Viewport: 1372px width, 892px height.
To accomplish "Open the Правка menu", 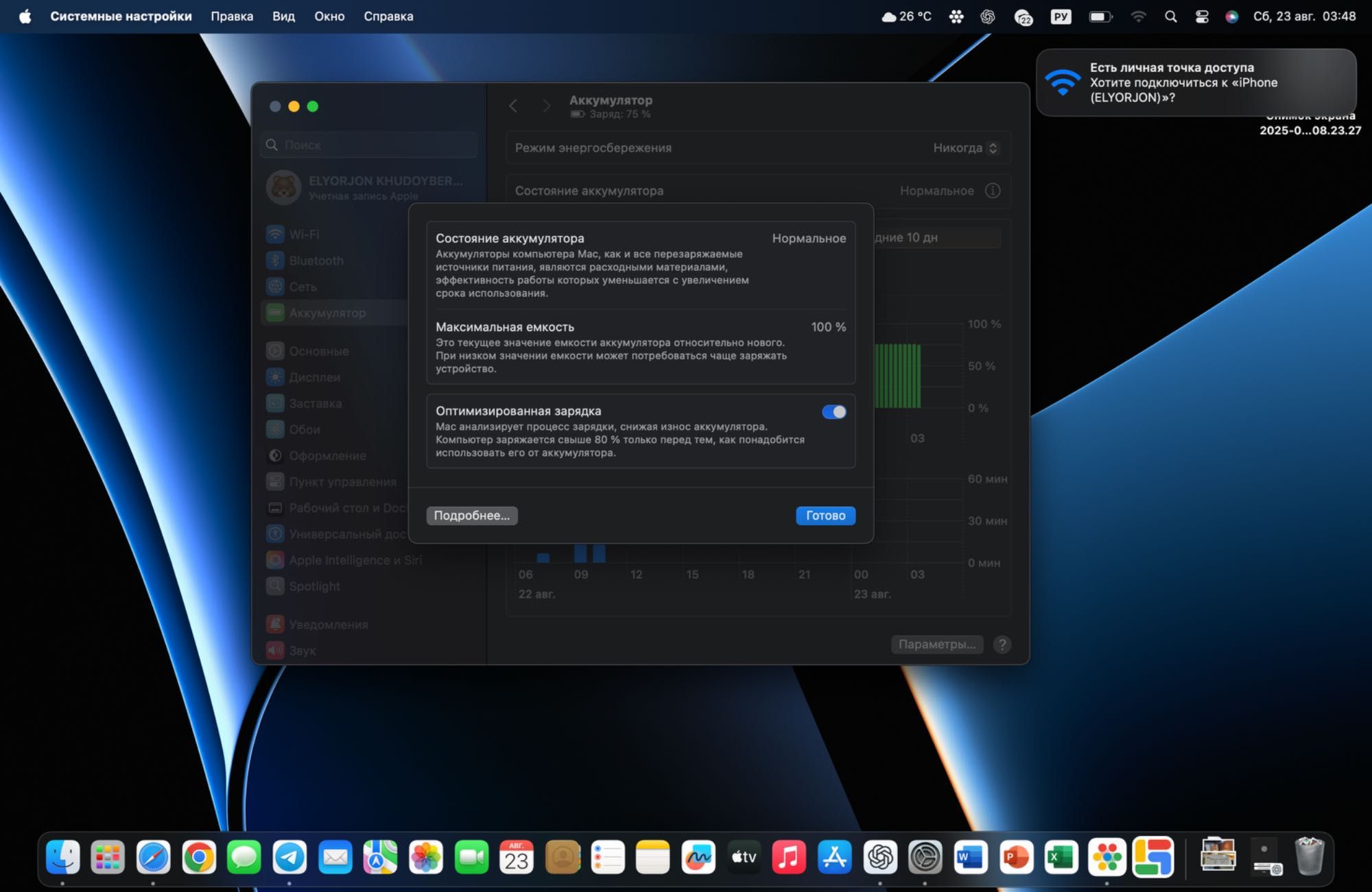I will click(x=232, y=16).
